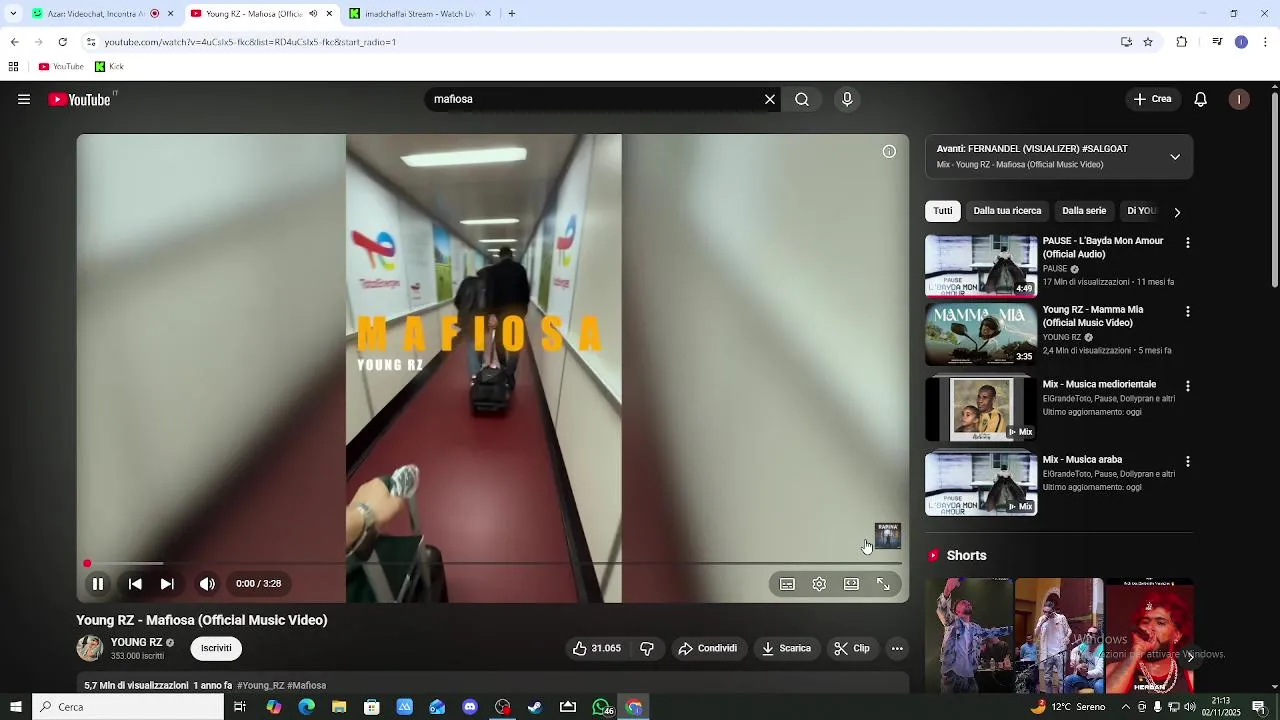This screenshot has width=1280, height=720.
Task: Skip back to the previous video
Action: 135,584
